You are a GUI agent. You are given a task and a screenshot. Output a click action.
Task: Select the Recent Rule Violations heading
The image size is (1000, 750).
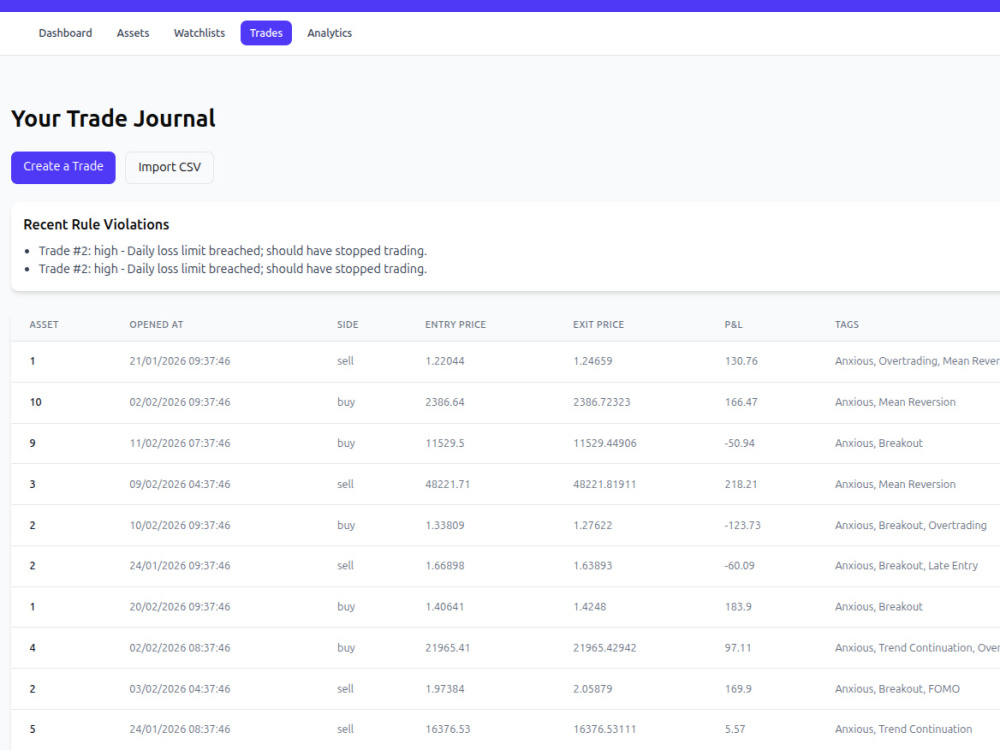(96, 224)
